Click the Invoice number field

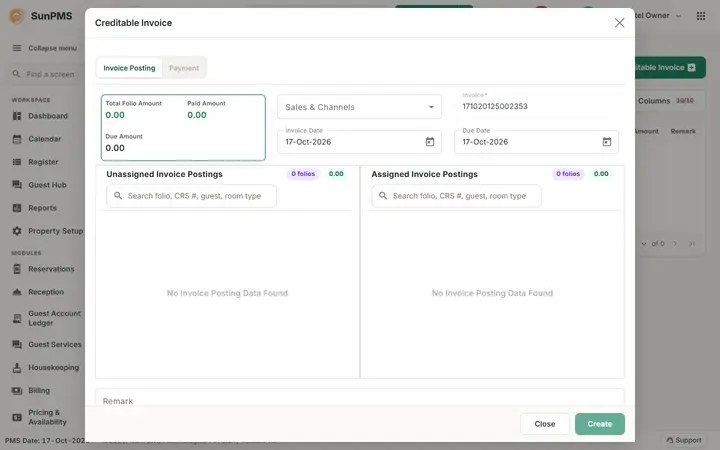pos(536,107)
